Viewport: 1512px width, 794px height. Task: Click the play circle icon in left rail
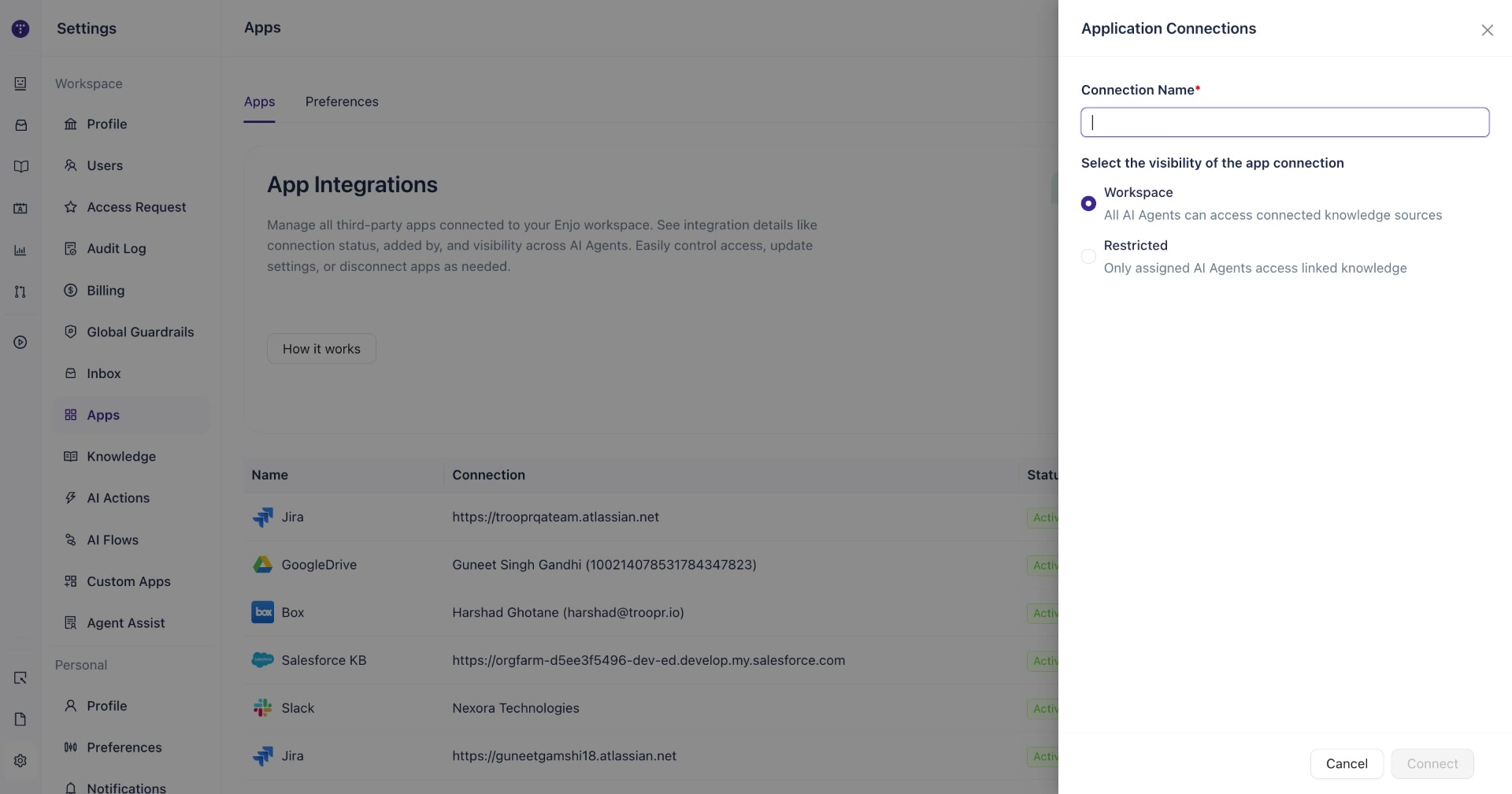point(20,343)
